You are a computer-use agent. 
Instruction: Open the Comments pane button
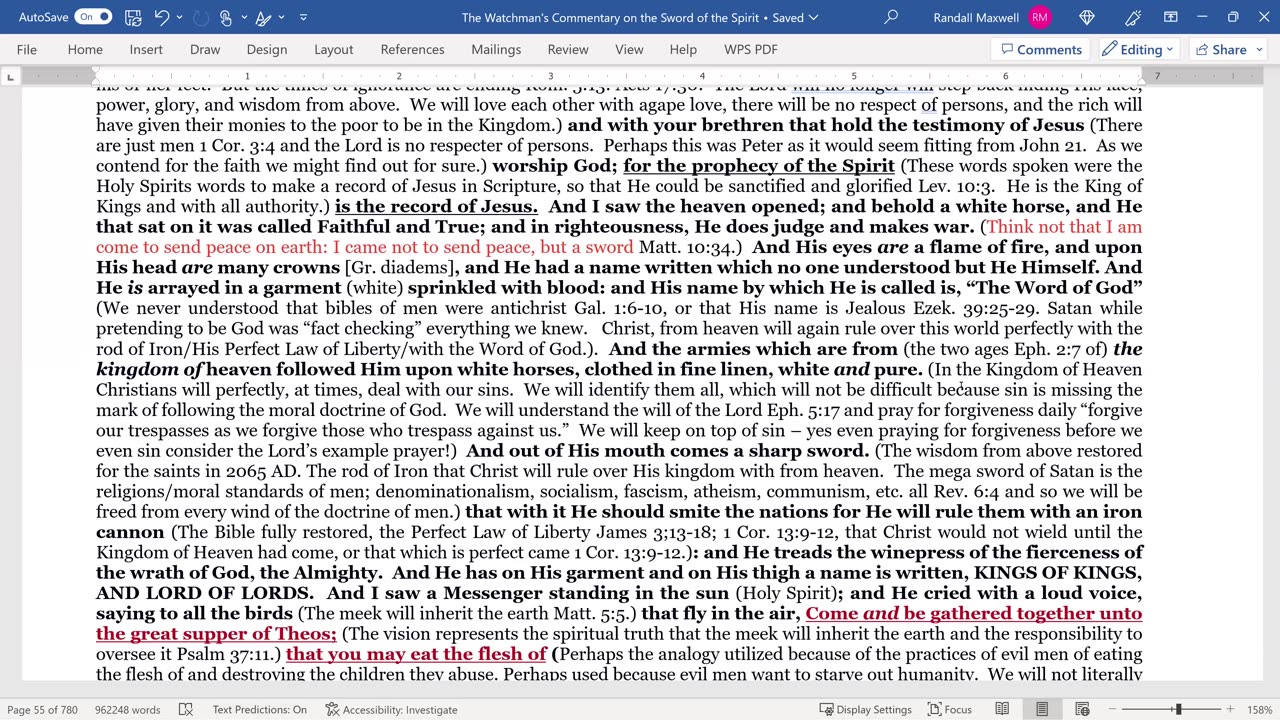coord(1039,49)
